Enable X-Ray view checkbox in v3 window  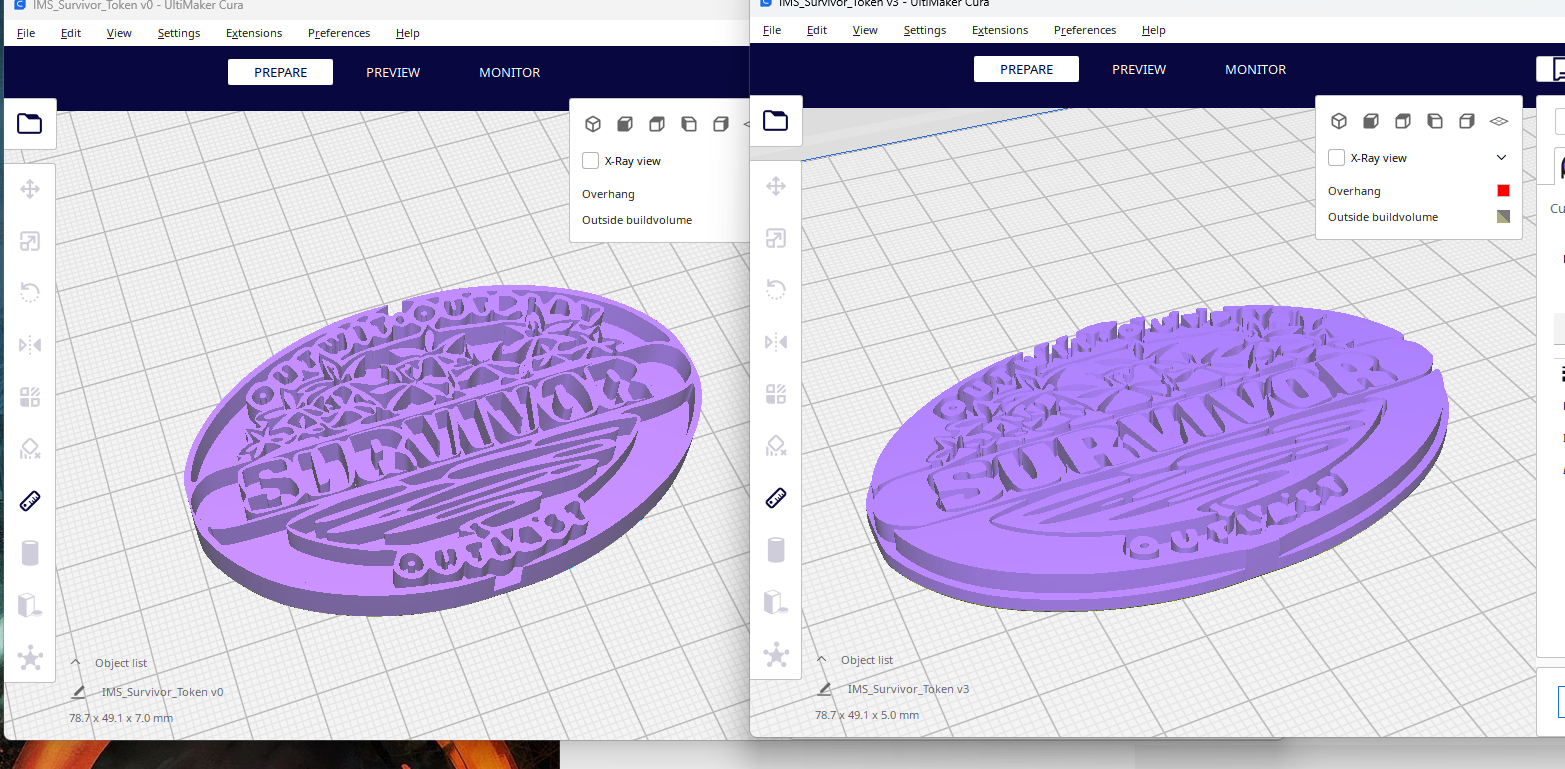pos(1337,158)
